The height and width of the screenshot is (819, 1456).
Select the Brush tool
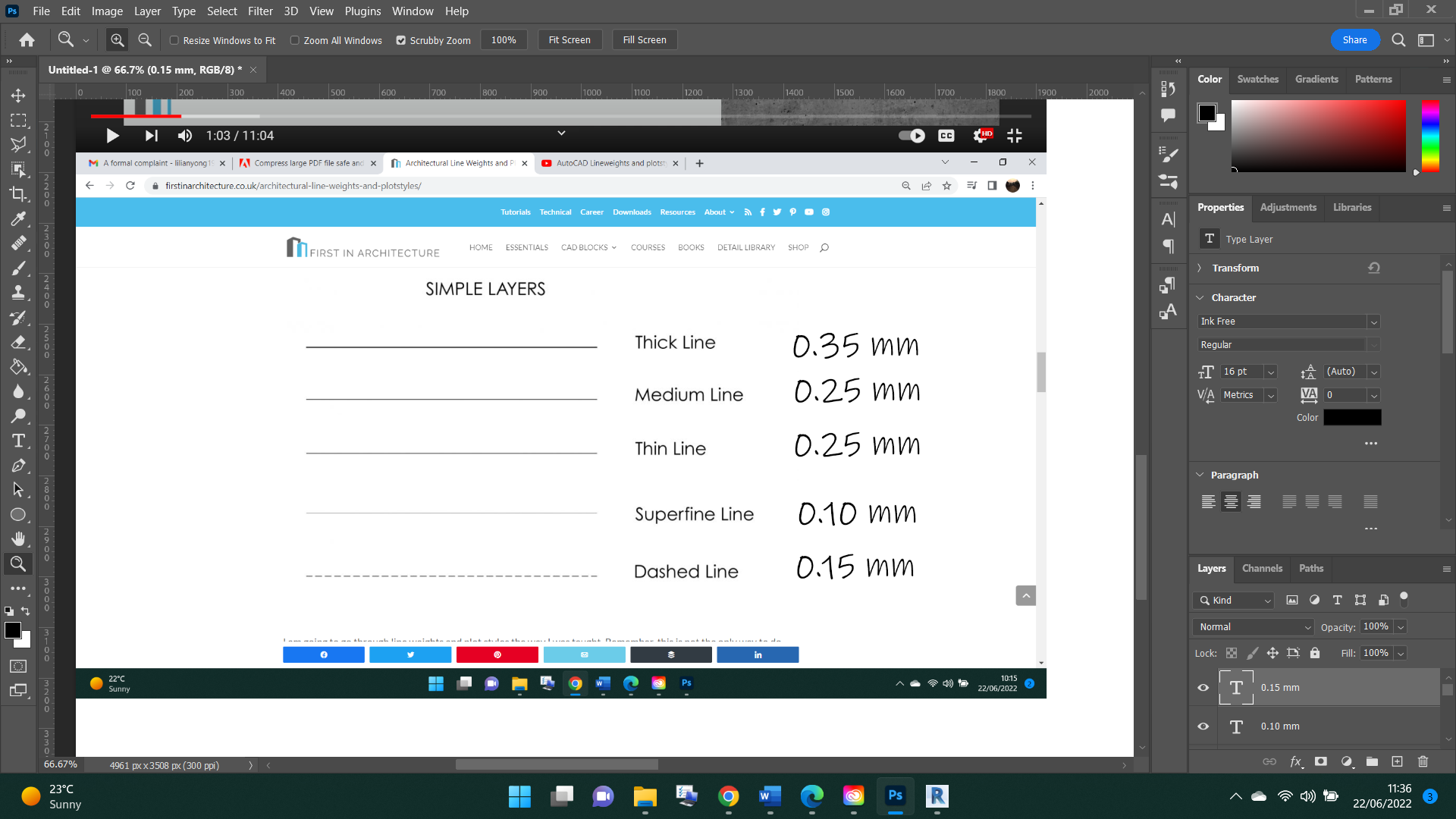[18, 268]
